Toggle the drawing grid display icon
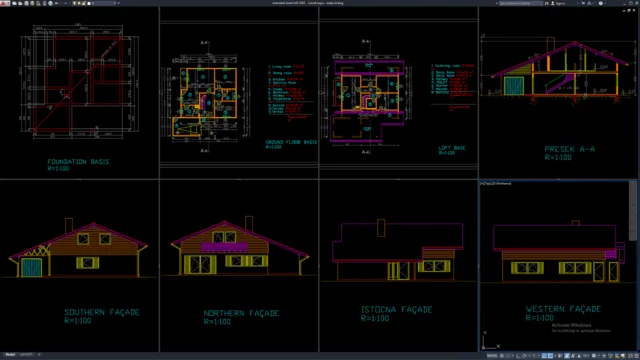 (x=502, y=356)
